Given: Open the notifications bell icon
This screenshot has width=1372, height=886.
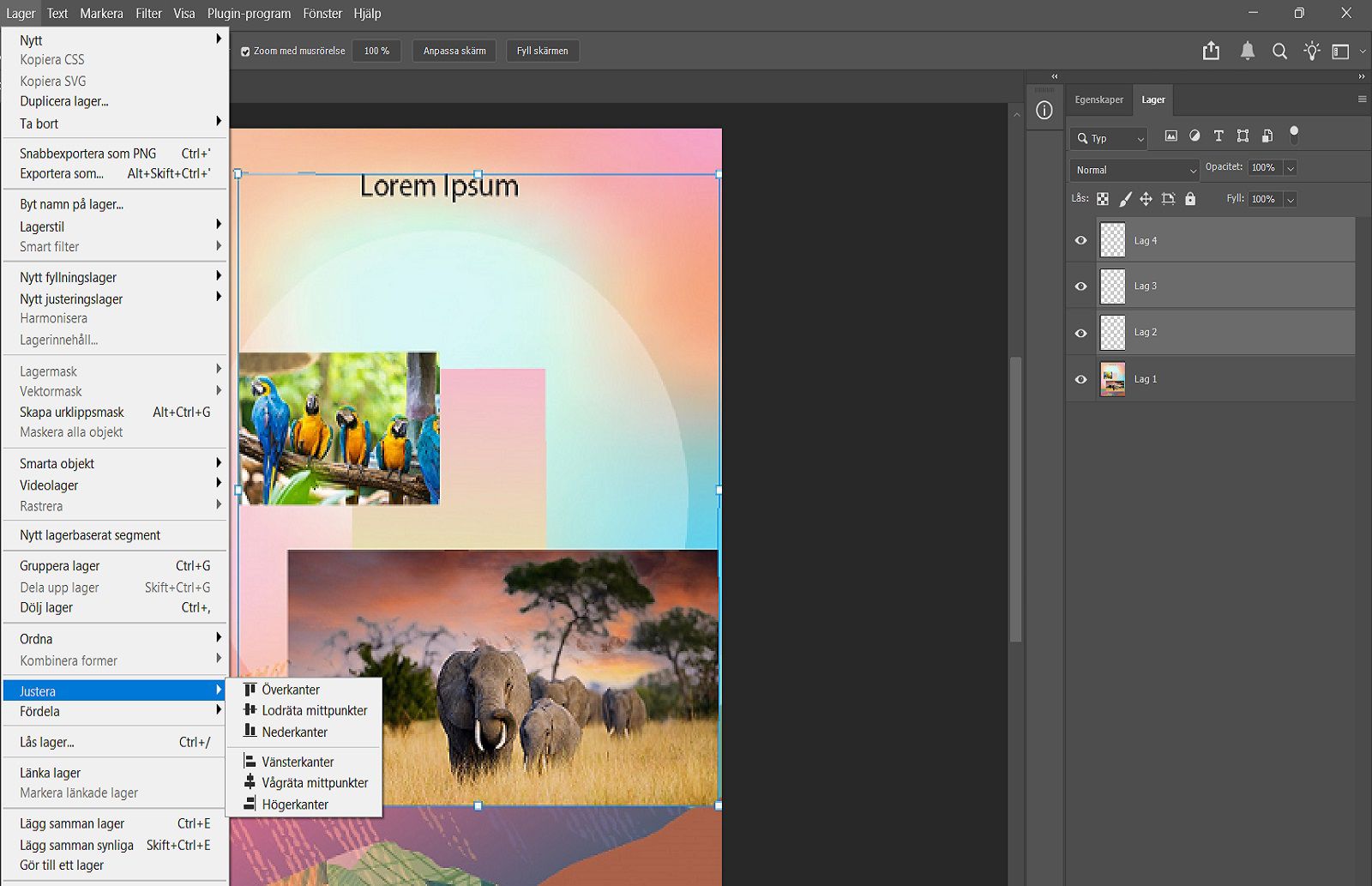Looking at the screenshot, I should [x=1248, y=51].
